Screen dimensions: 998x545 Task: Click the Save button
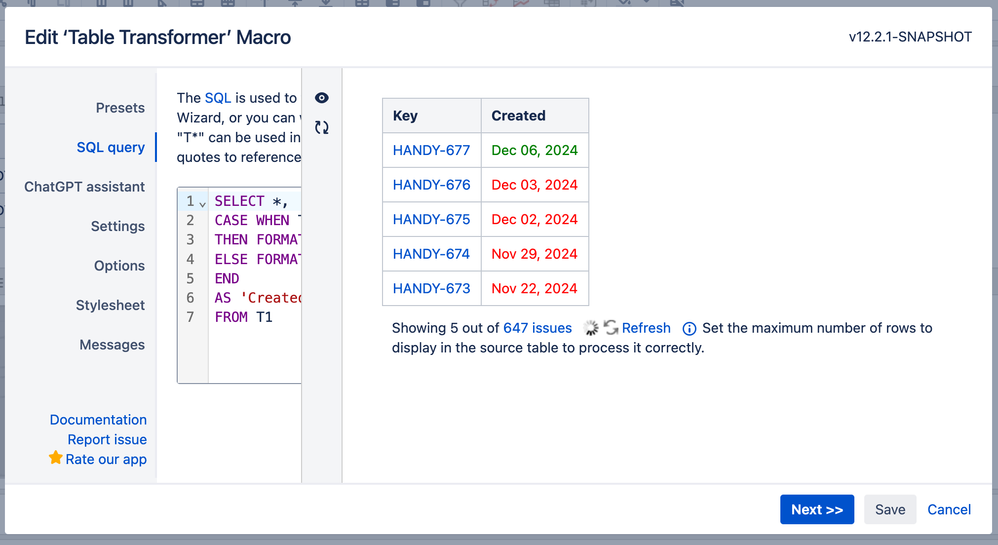tap(890, 509)
